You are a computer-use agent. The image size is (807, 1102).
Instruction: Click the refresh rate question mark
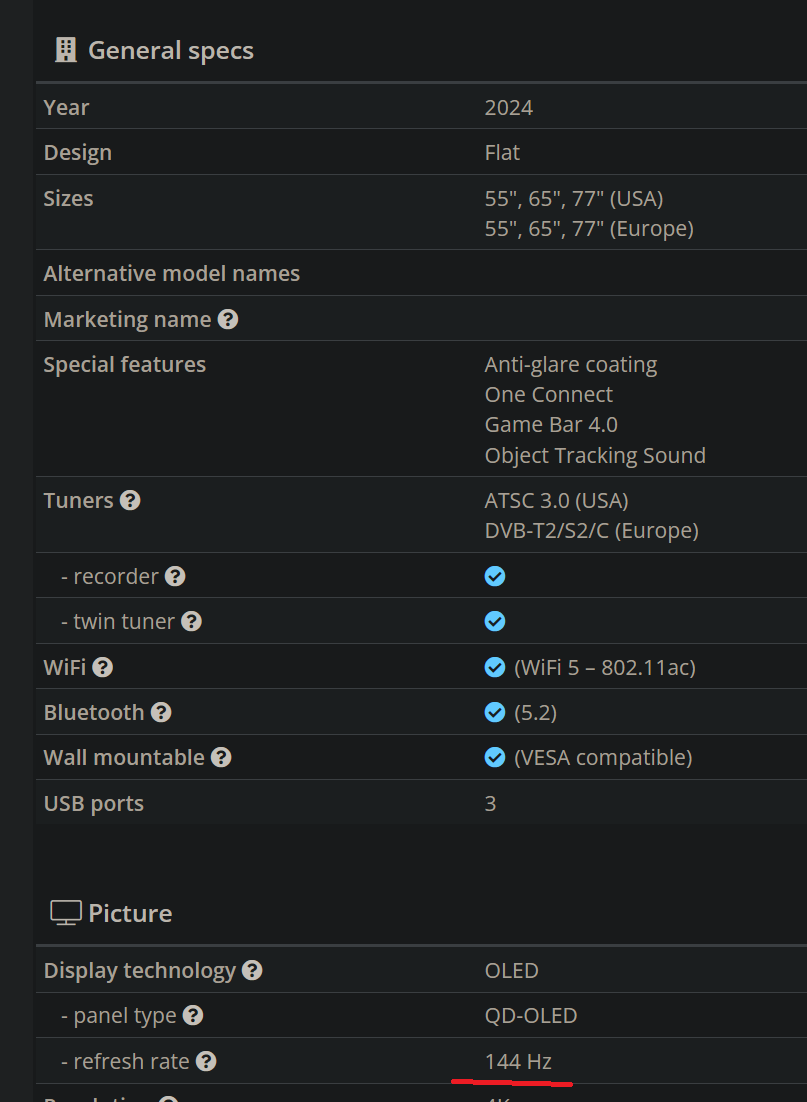(206, 1061)
